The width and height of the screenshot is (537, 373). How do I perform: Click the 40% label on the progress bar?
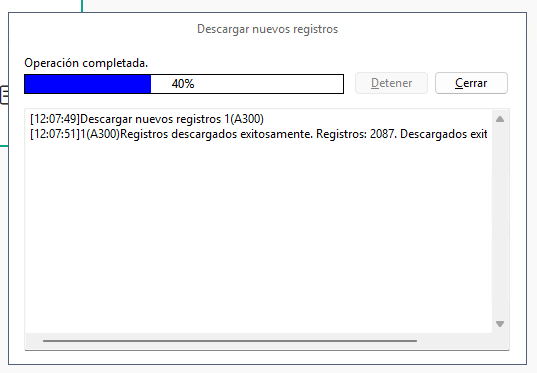[x=183, y=84]
